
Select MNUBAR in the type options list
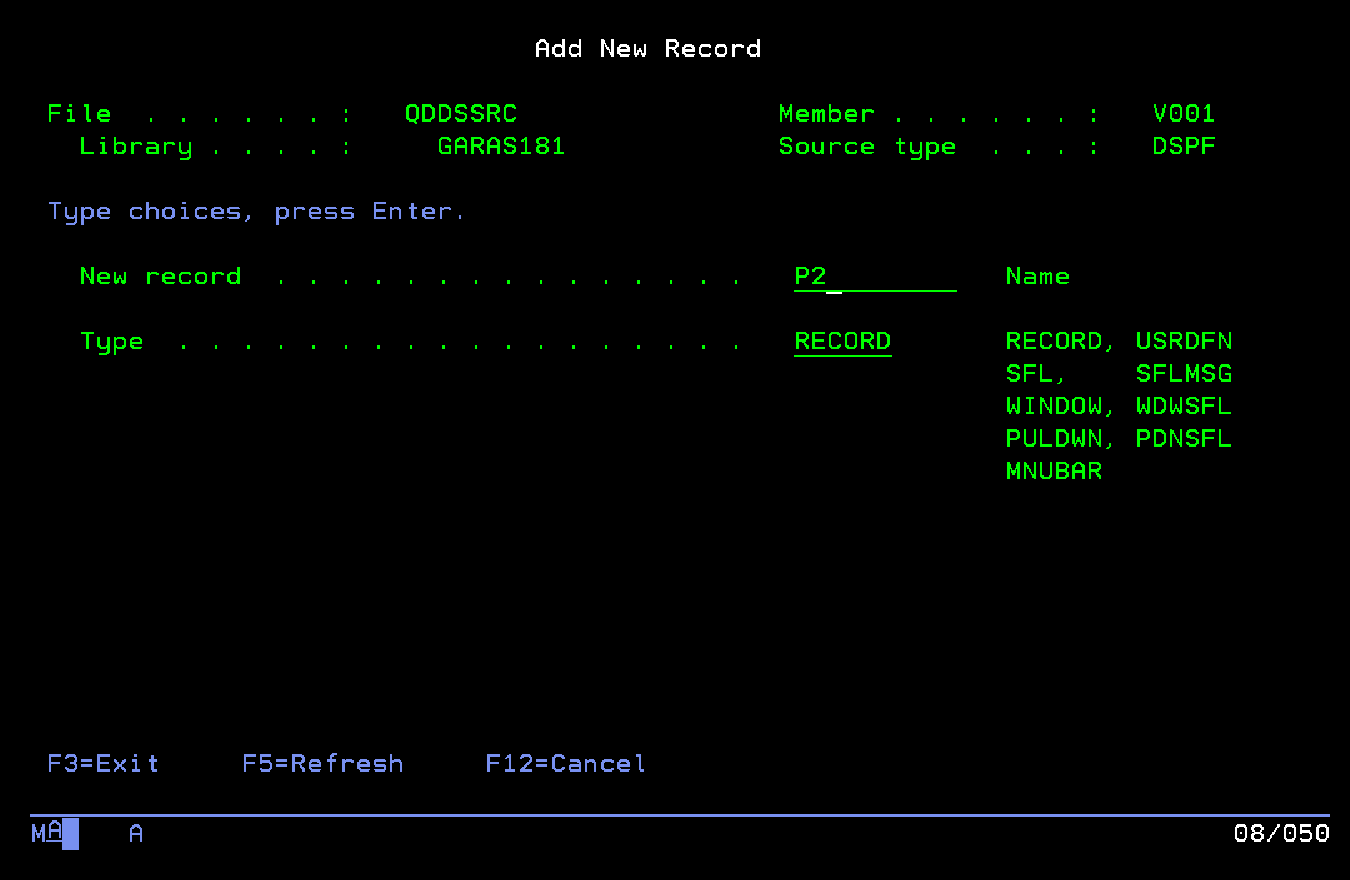click(1054, 471)
